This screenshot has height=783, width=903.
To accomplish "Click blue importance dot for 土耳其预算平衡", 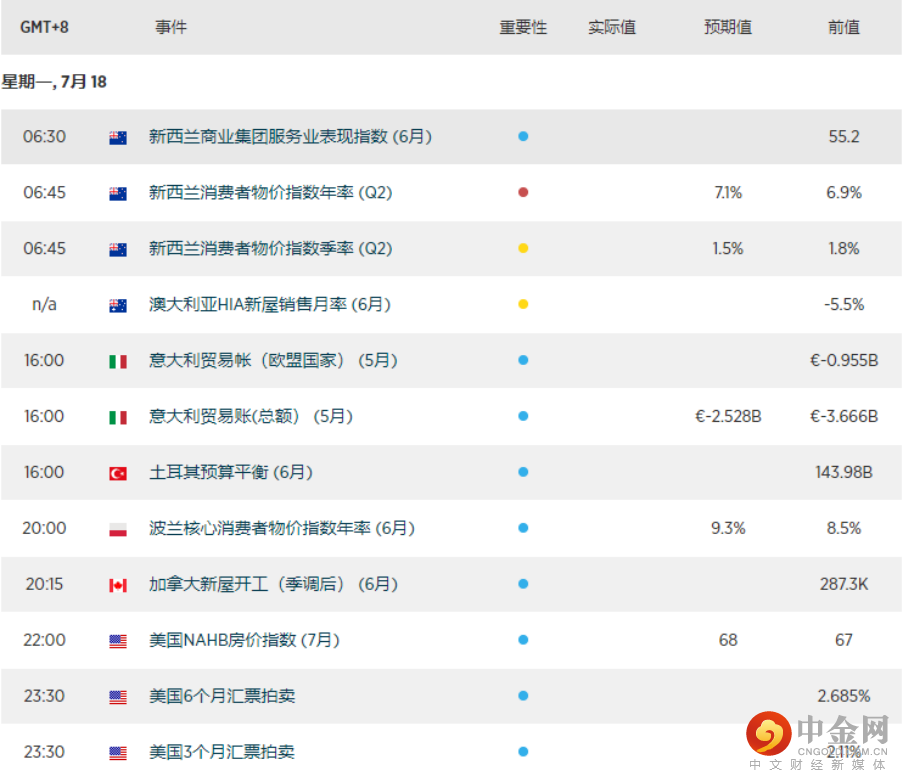I will [x=523, y=472].
